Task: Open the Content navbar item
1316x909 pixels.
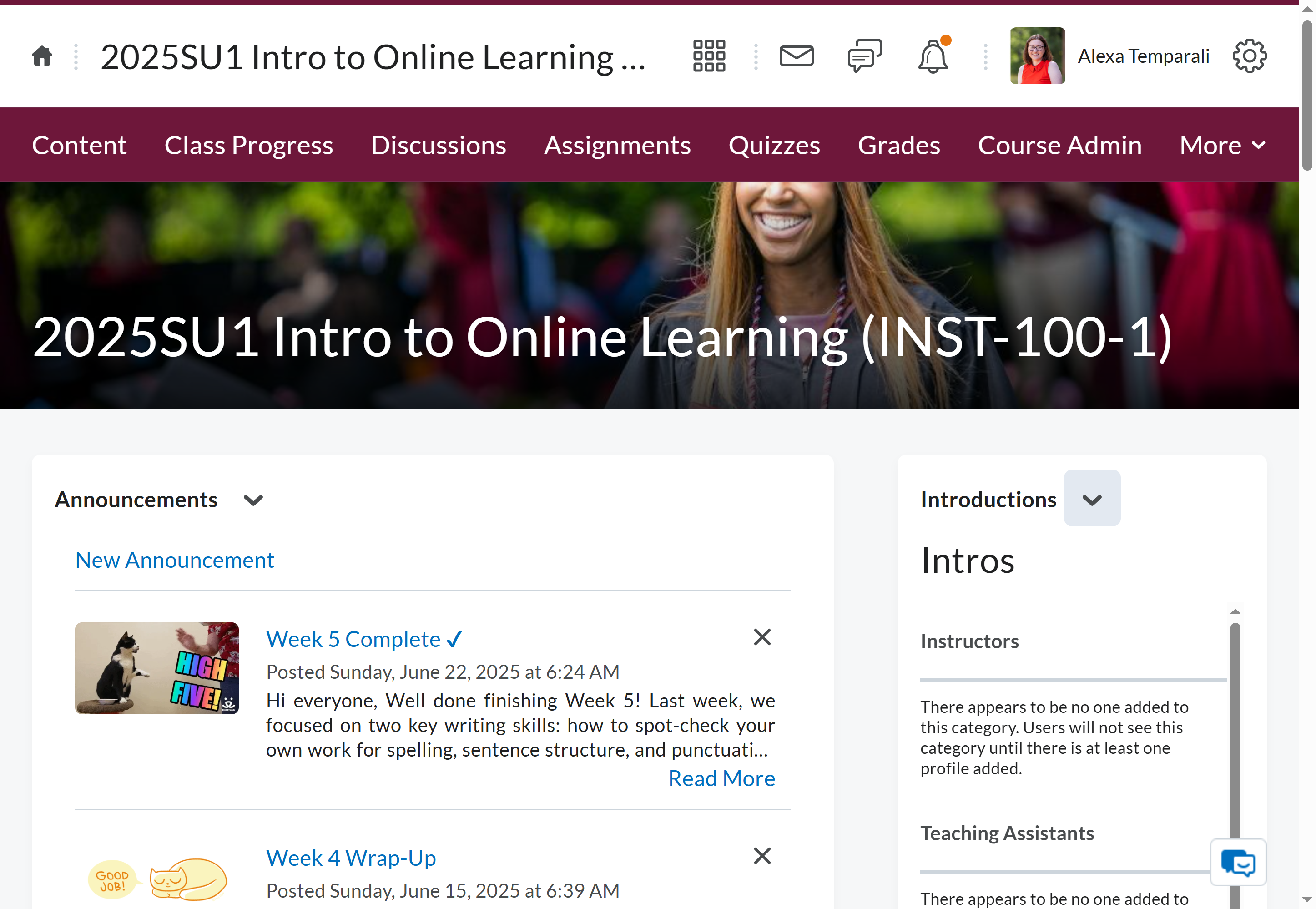Action: 79,145
